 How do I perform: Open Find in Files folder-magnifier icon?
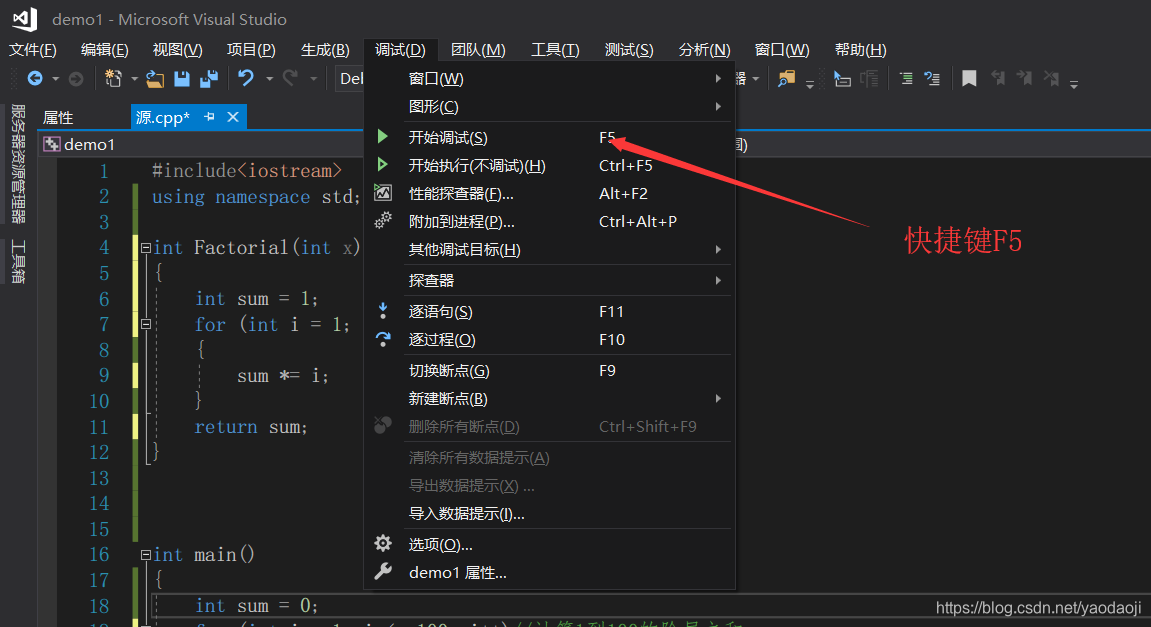point(787,79)
